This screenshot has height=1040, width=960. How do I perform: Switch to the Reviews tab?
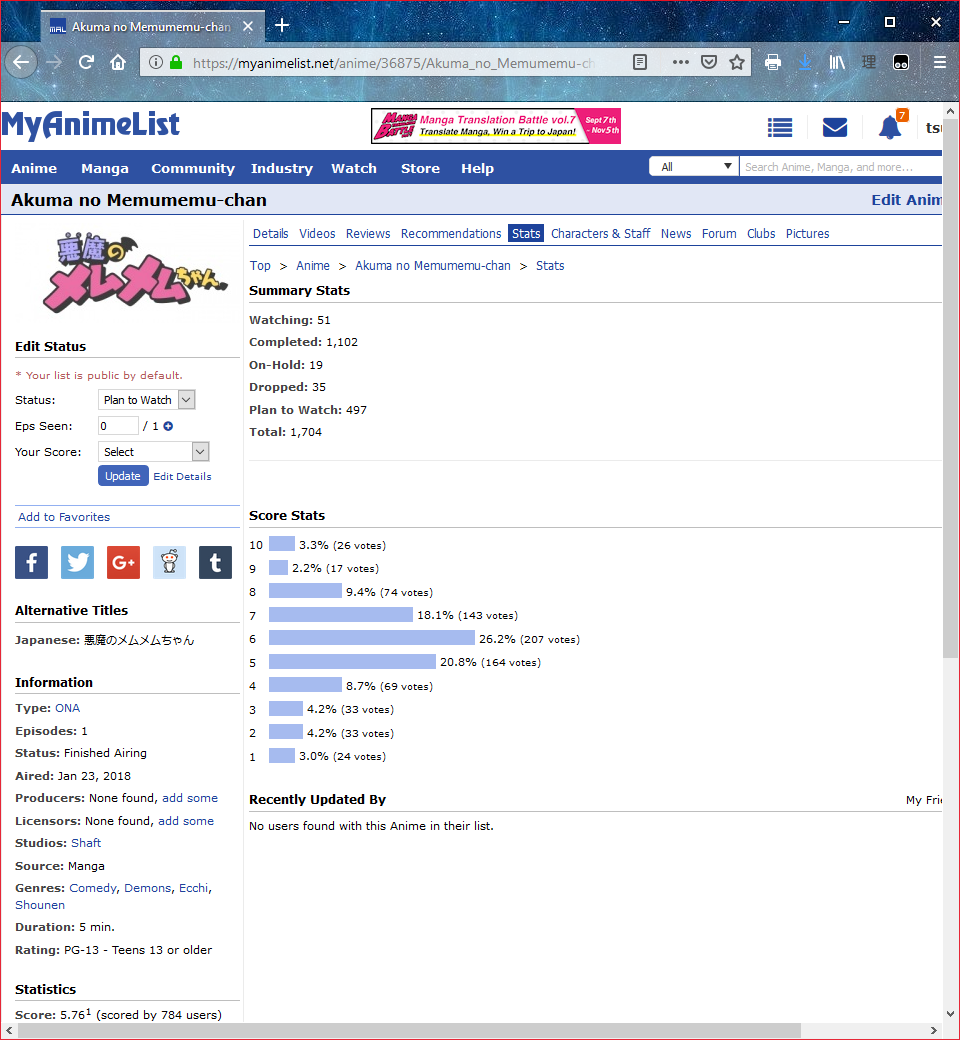(368, 234)
